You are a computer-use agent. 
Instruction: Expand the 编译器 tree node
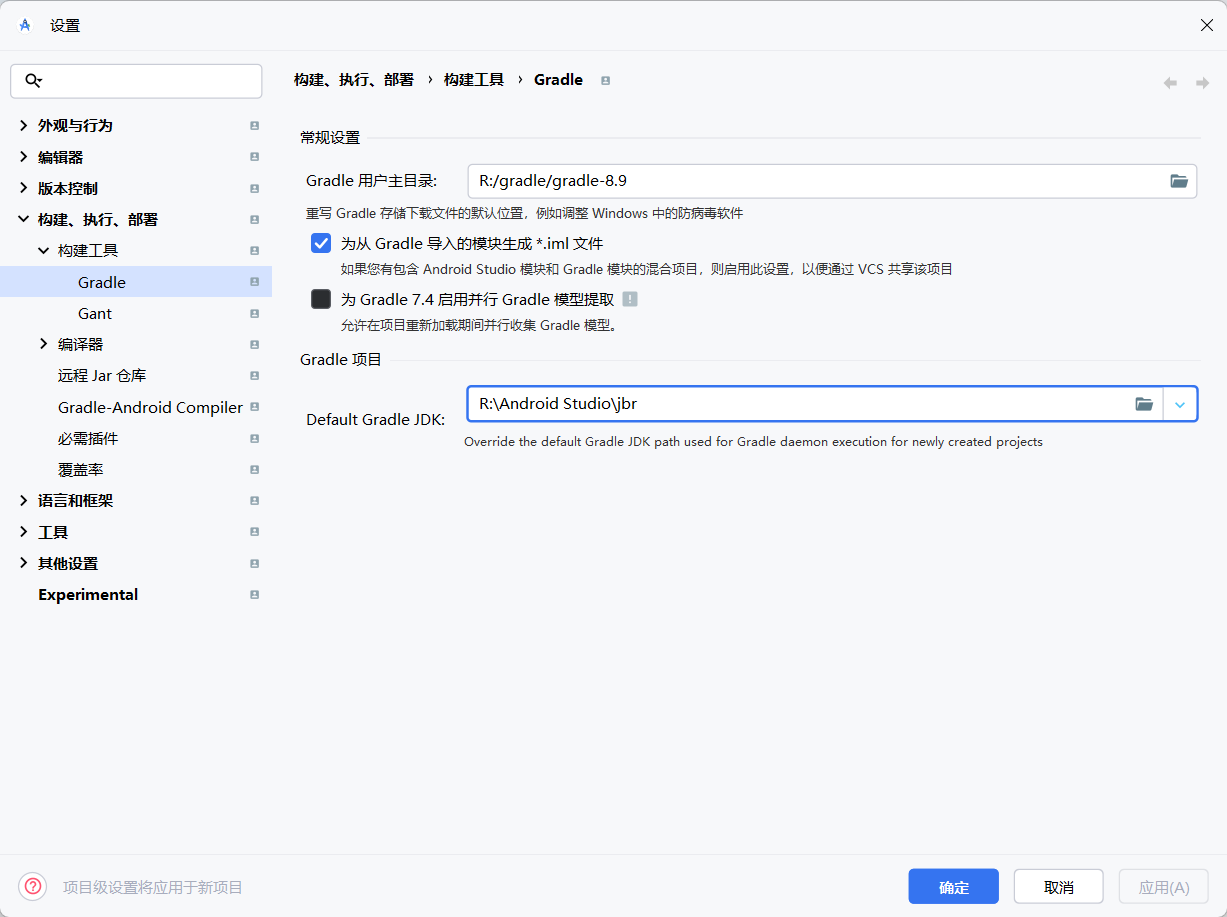[x=44, y=344]
